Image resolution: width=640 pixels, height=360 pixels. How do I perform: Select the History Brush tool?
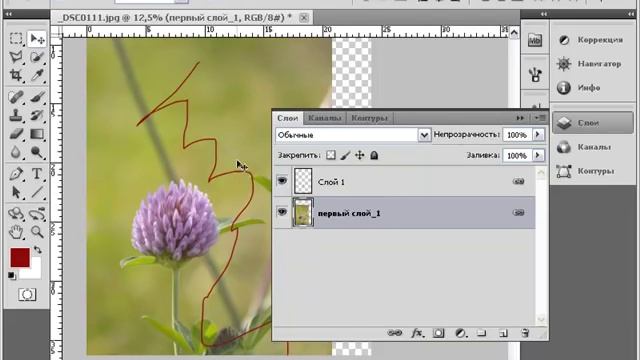37,116
